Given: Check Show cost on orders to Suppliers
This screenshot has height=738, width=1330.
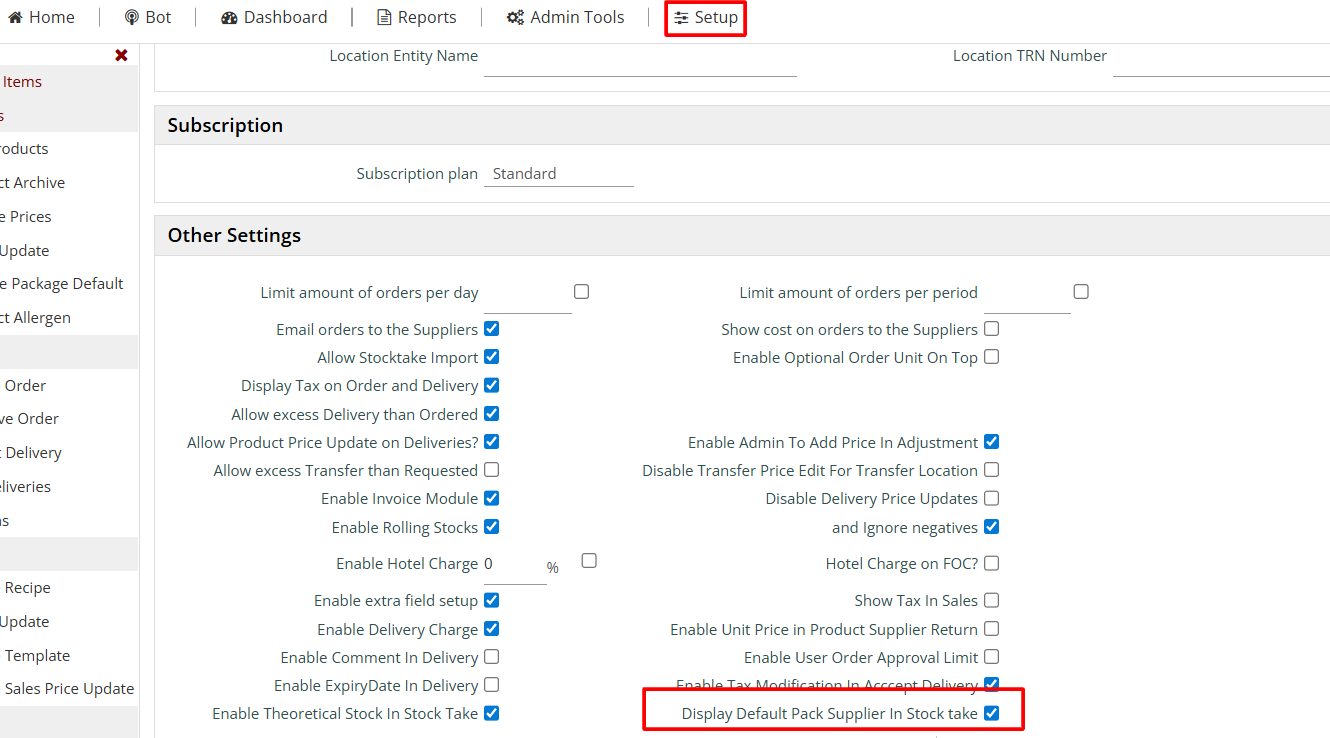Looking at the screenshot, I should click(991, 328).
